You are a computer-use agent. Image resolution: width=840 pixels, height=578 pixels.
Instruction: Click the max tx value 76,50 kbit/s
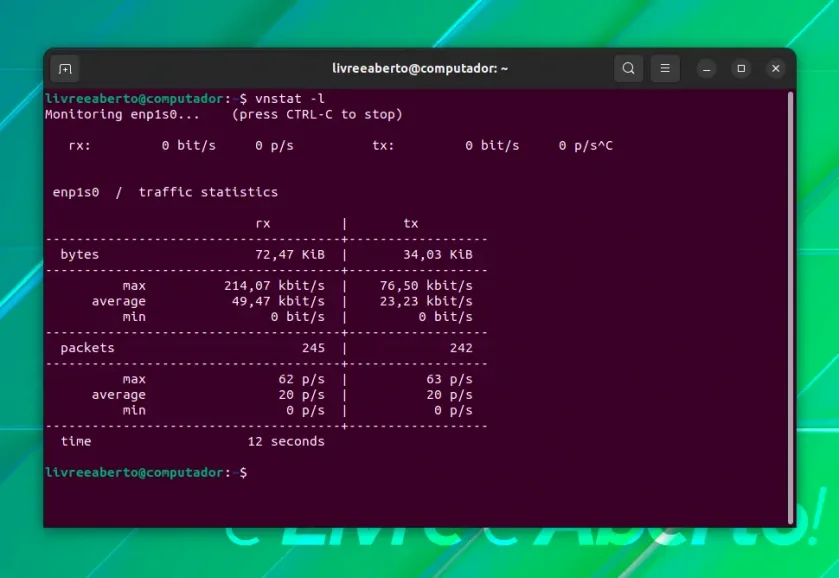[426, 286]
